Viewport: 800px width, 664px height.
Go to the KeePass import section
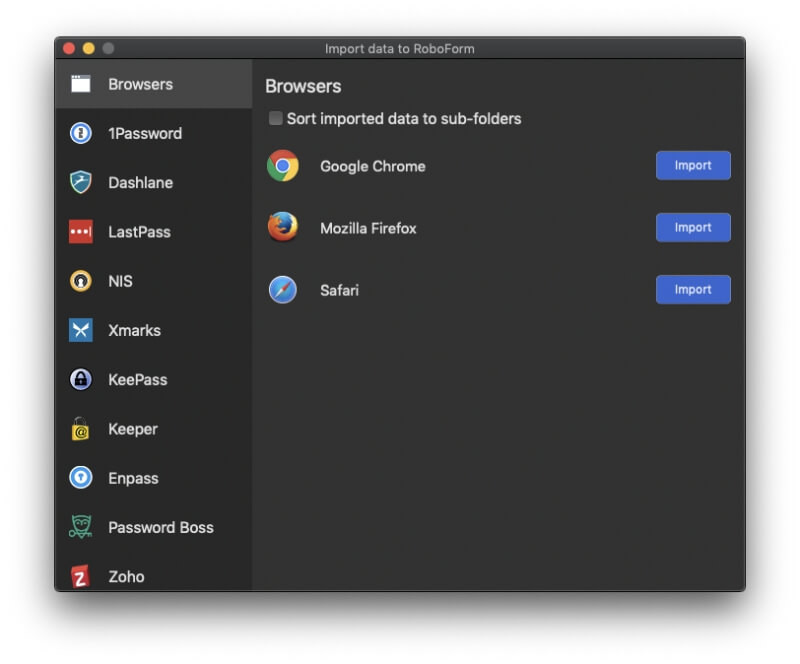pyautogui.click(x=154, y=379)
